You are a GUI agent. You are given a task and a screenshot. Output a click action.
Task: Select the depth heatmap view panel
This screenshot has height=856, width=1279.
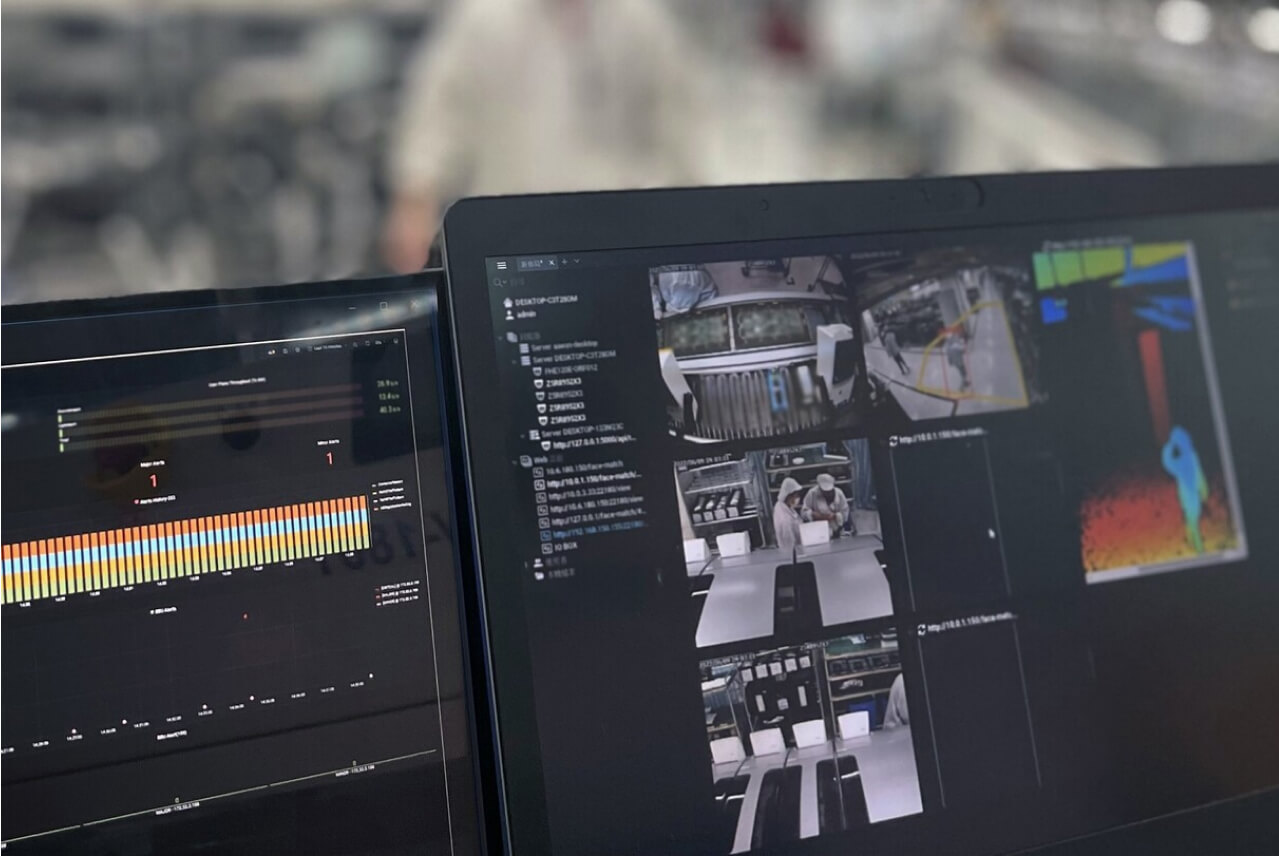point(1150,420)
